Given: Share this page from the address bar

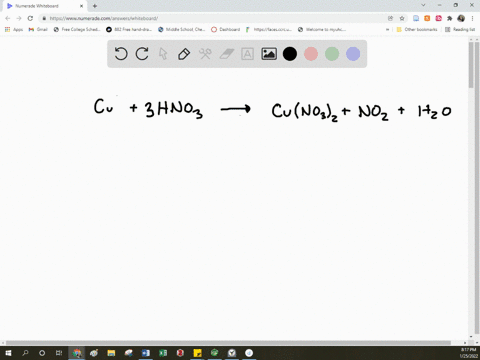Looking at the screenshot, I should click(391, 18).
